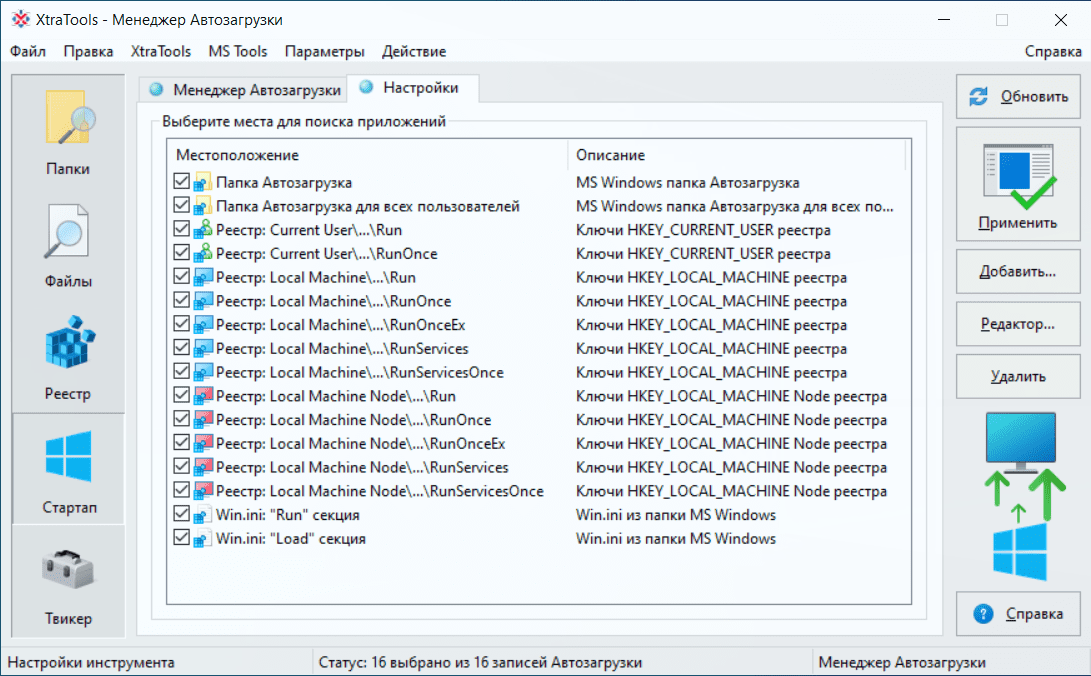Screen dimensions: 1091x676
Task: Open the MS Tools menu
Action: 238,51
